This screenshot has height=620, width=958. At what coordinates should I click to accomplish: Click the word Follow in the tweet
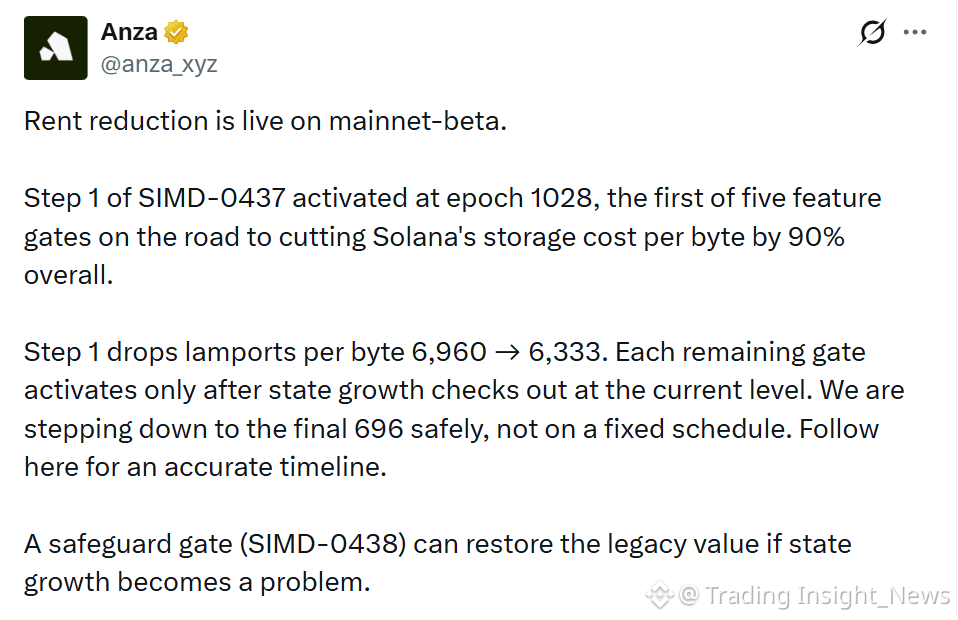tap(839, 429)
